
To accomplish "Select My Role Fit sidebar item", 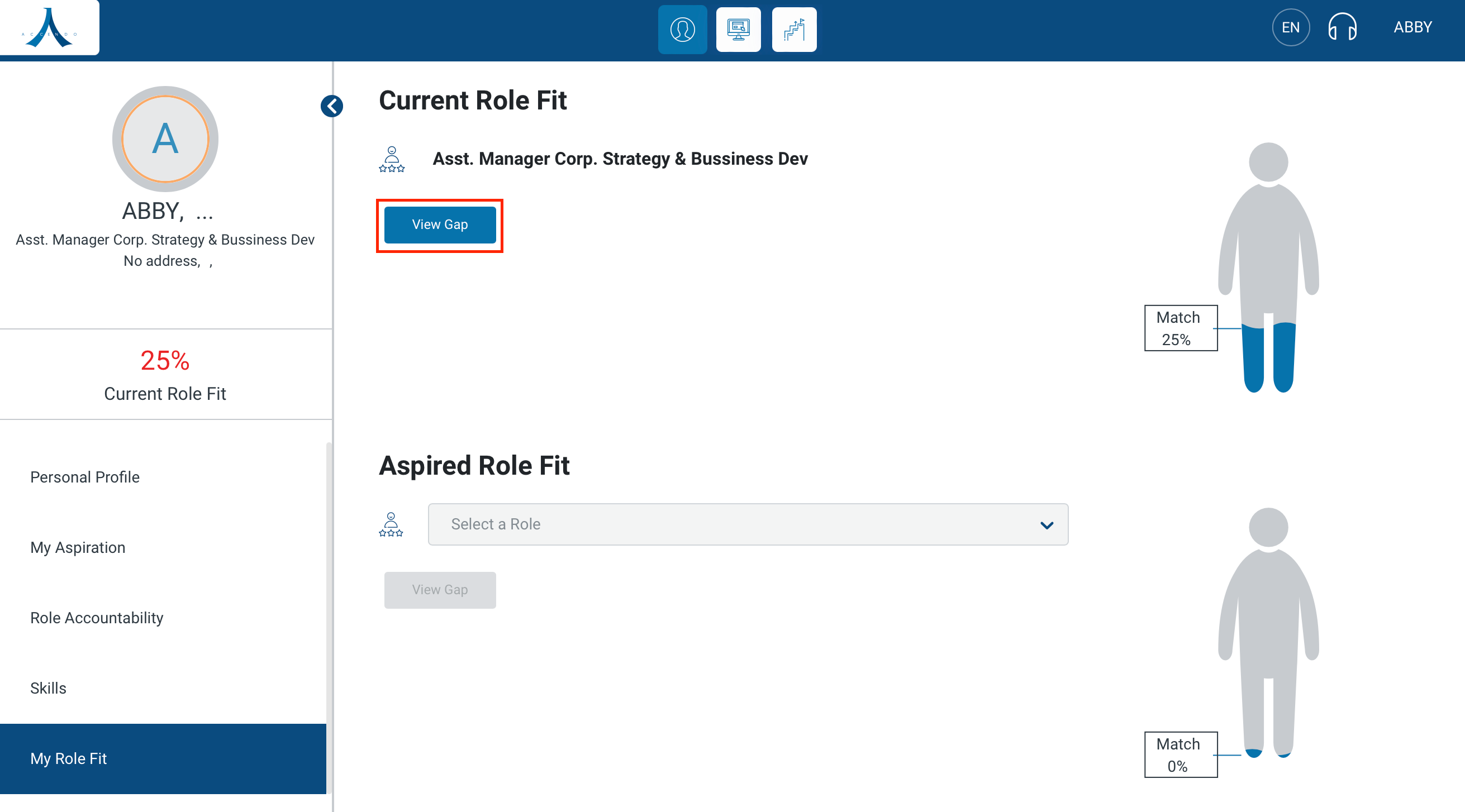I will click(68, 758).
